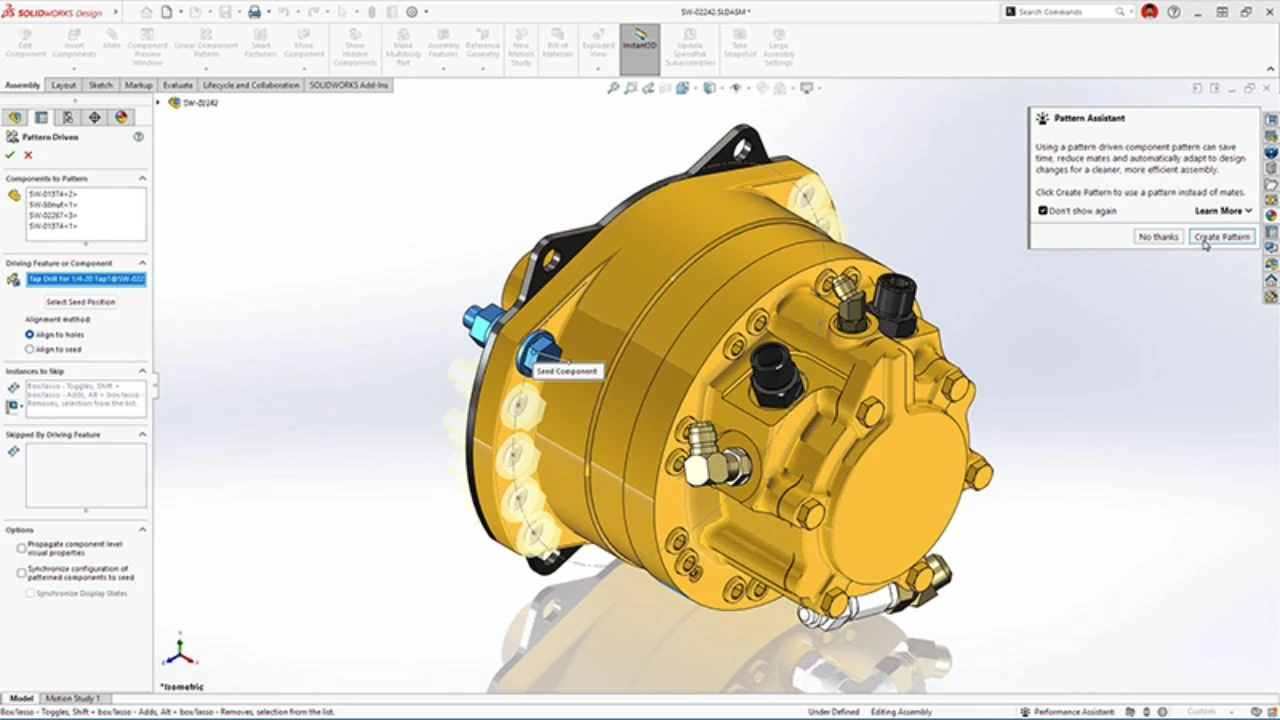Open the DimXpert crosshair tab icon
Viewport: 1280px width, 720px height.
95,117
